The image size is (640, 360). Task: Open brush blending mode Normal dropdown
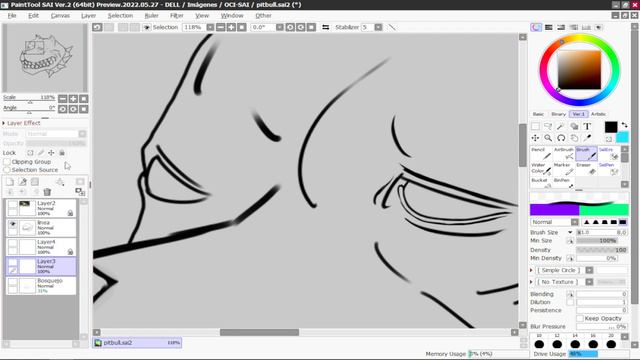tap(574, 222)
